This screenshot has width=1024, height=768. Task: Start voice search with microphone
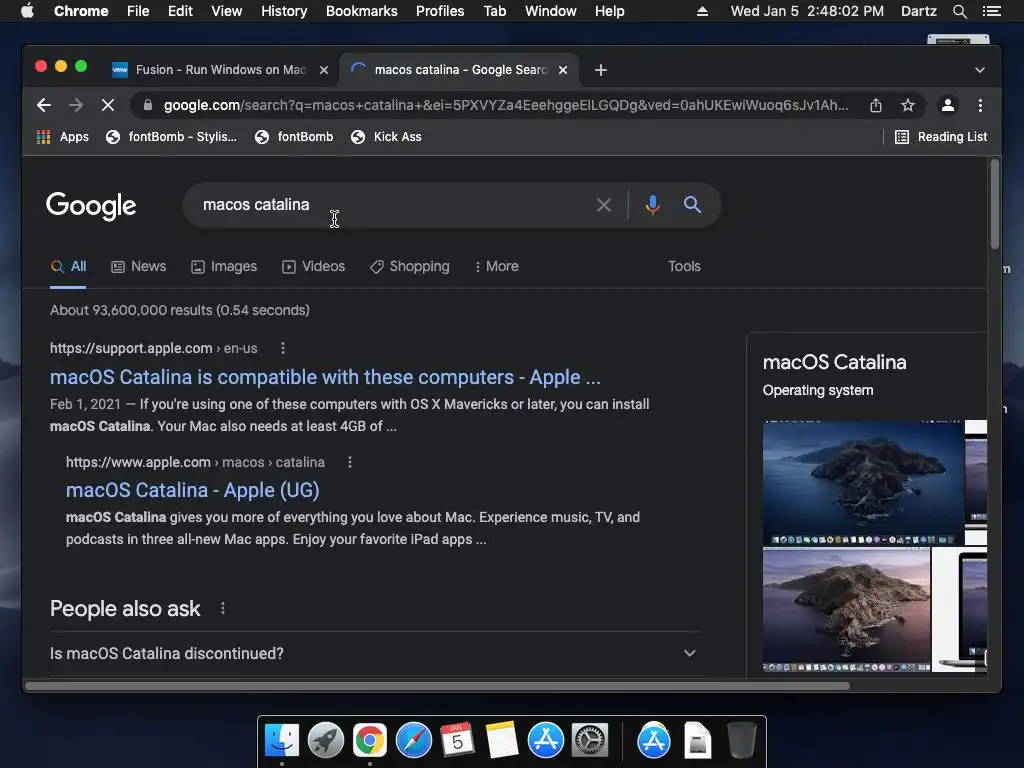(652, 205)
